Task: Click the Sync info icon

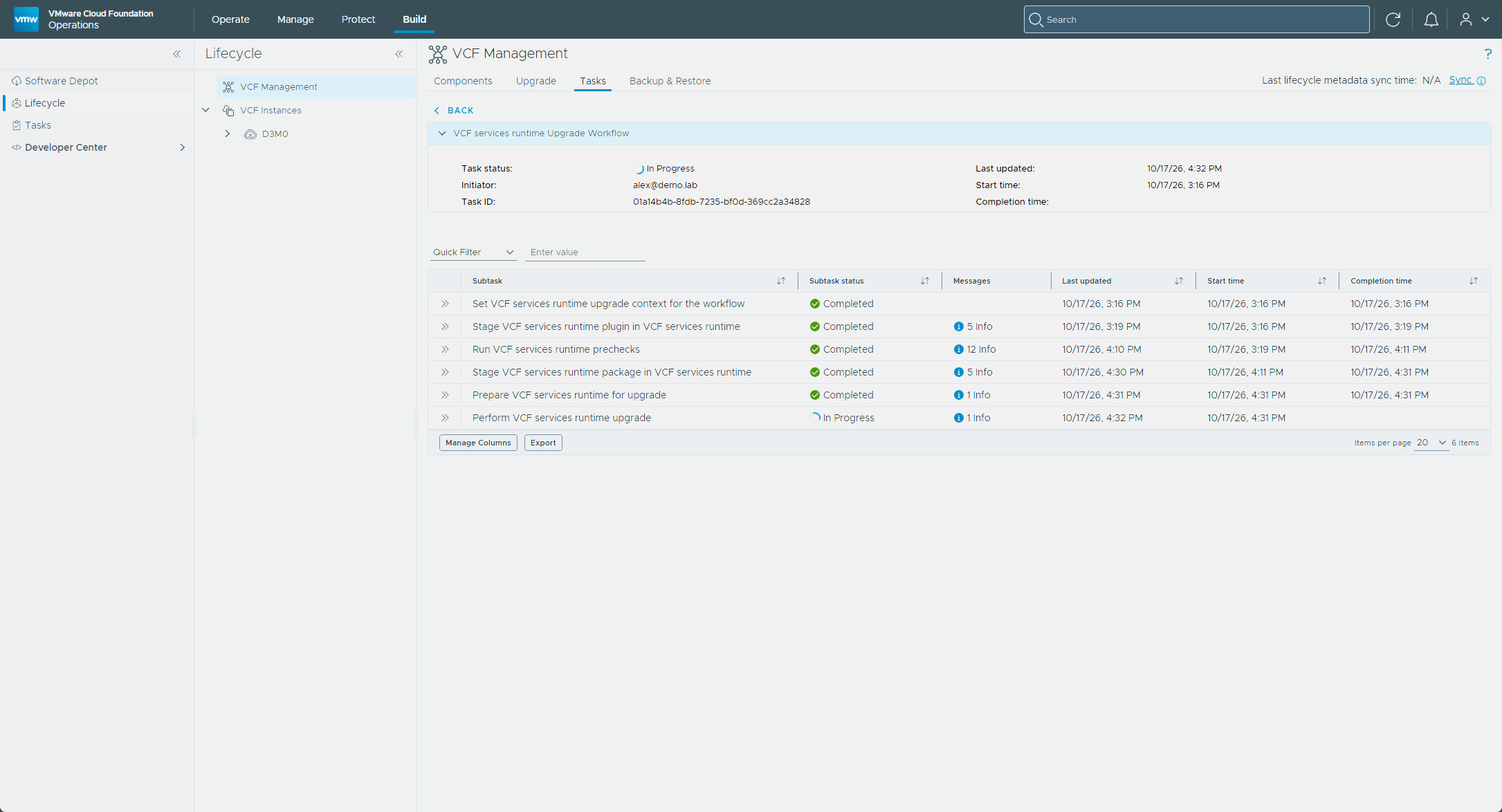Action: coord(1481,81)
